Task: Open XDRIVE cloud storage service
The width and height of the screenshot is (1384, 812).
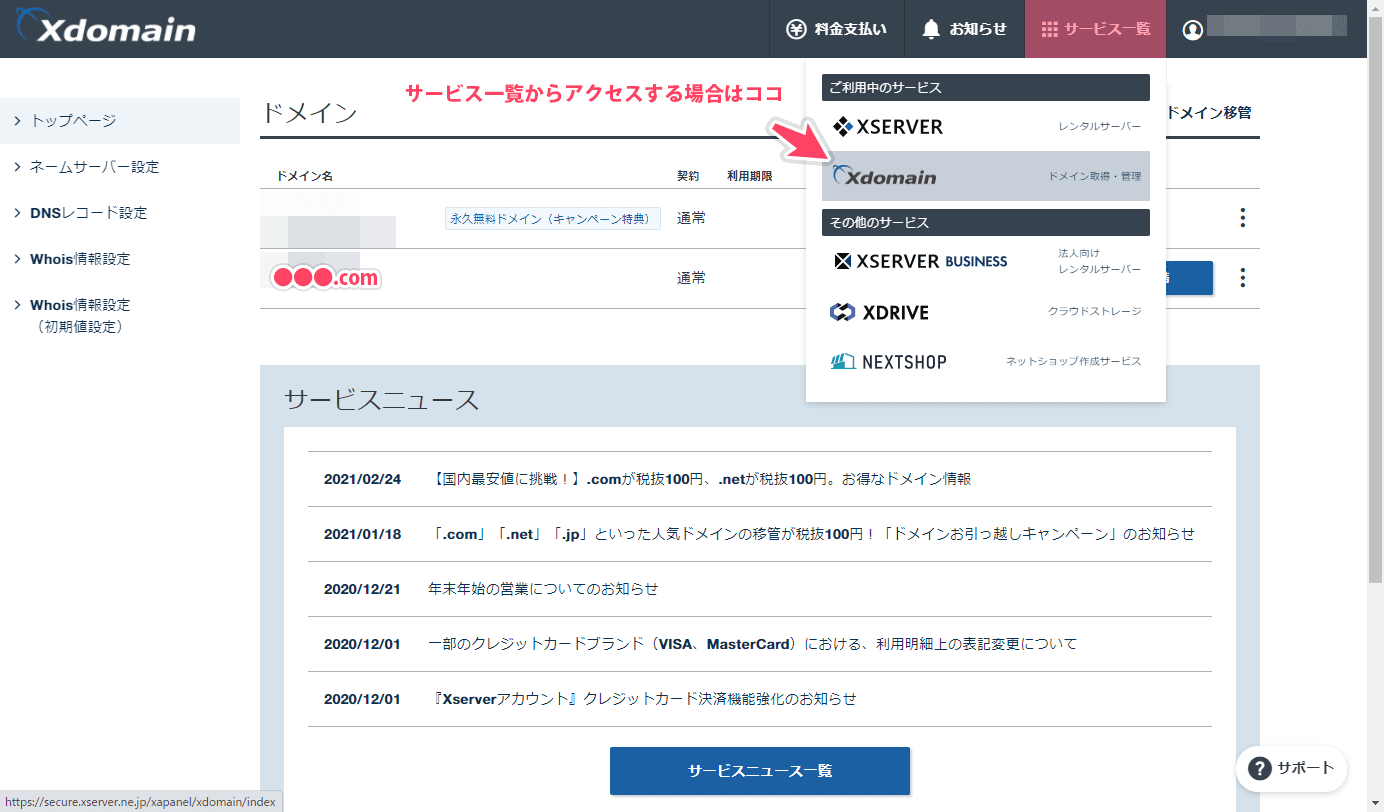Action: (986, 312)
